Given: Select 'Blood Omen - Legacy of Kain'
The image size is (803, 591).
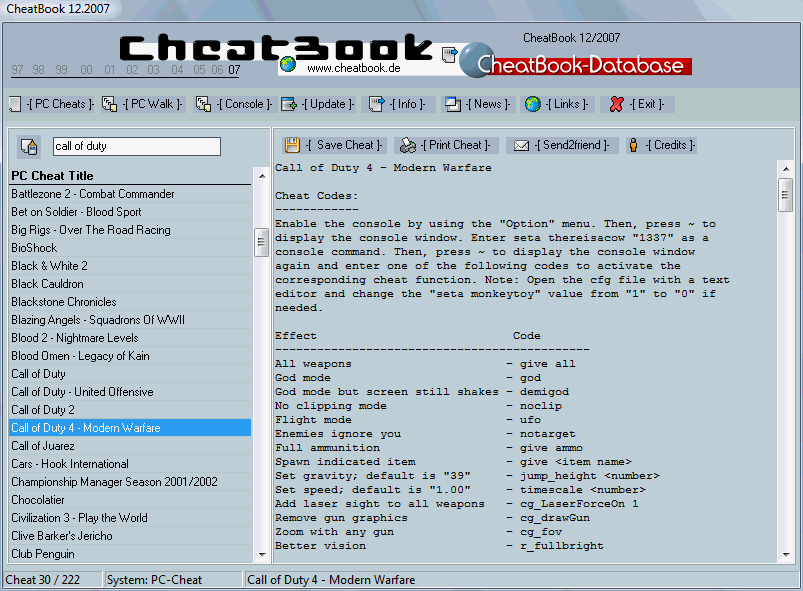Looking at the screenshot, I should pyautogui.click(x=131, y=356).
